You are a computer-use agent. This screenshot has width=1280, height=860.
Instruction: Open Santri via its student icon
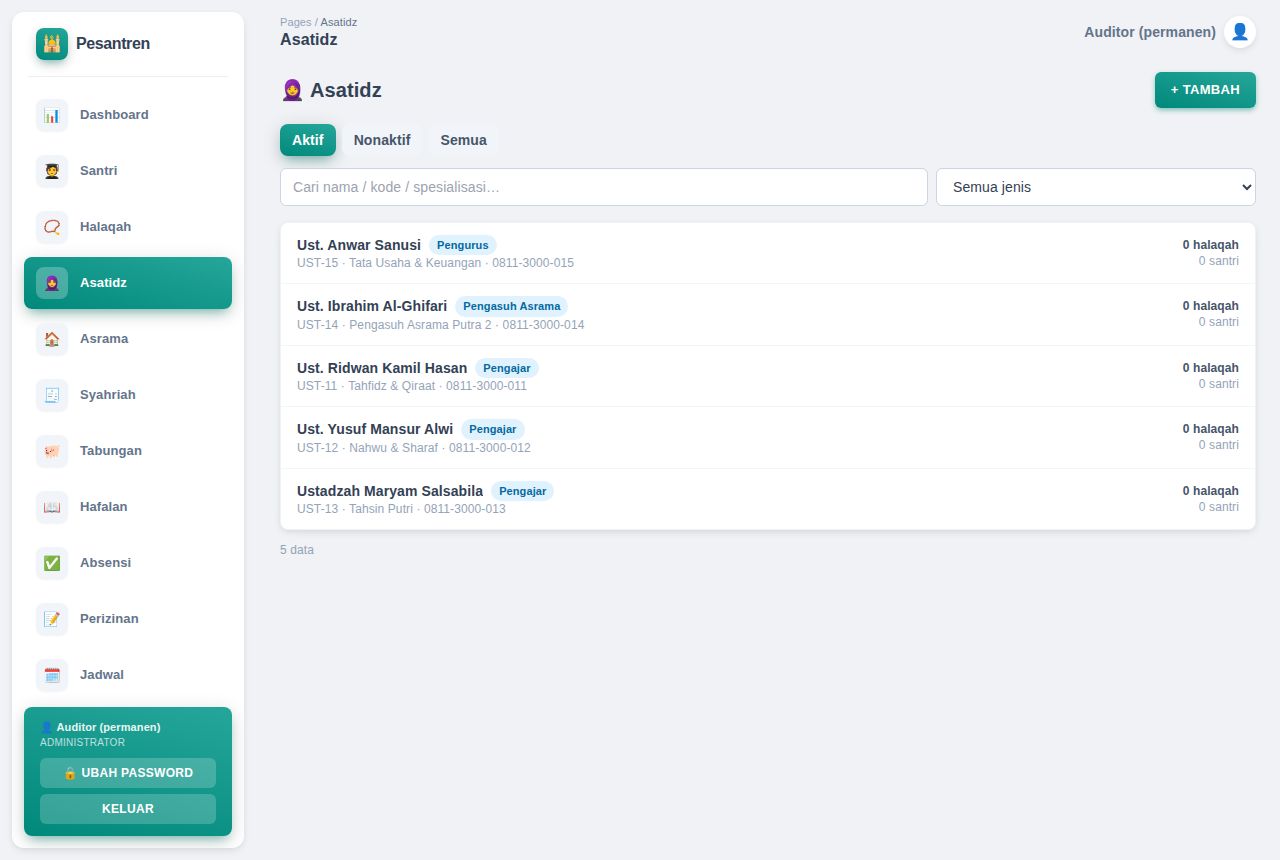coord(52,171)
